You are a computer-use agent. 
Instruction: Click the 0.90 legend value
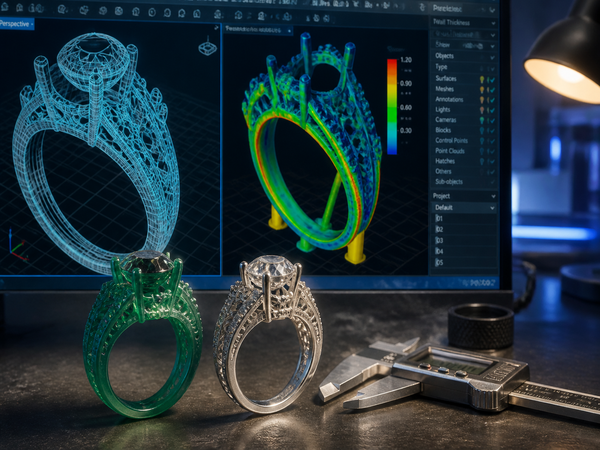point(406,83)
